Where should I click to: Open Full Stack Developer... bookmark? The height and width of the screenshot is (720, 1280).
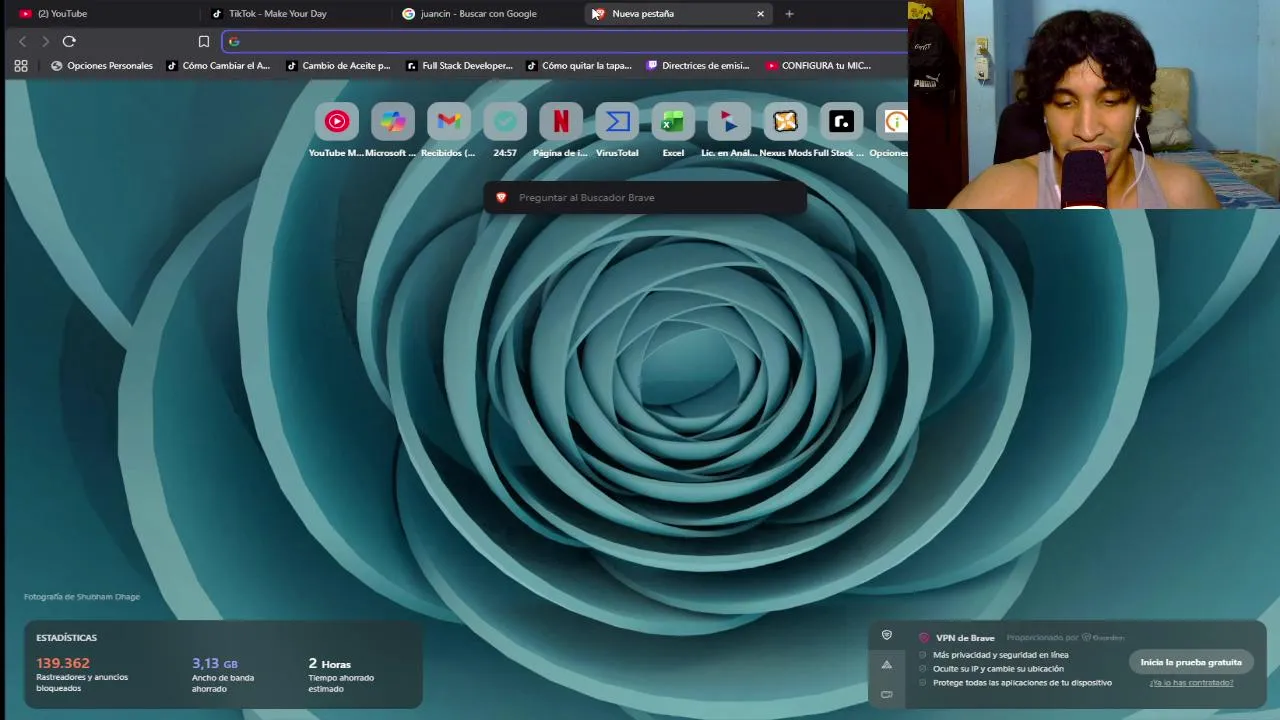459,66
